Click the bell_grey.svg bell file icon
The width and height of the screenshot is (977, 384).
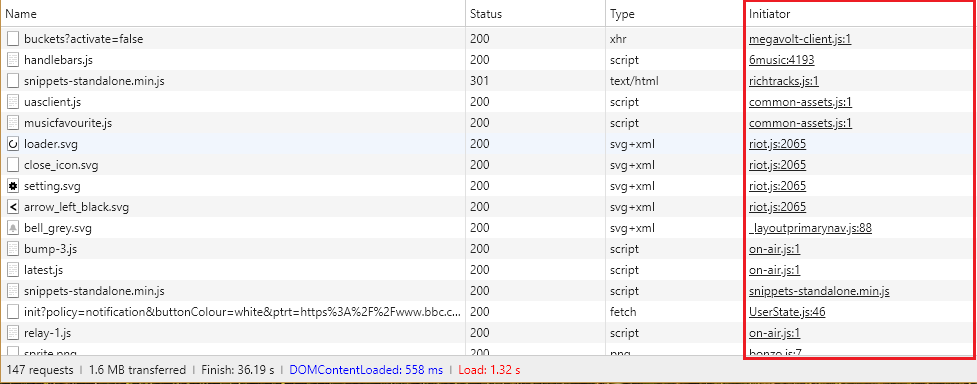[12, 228]
